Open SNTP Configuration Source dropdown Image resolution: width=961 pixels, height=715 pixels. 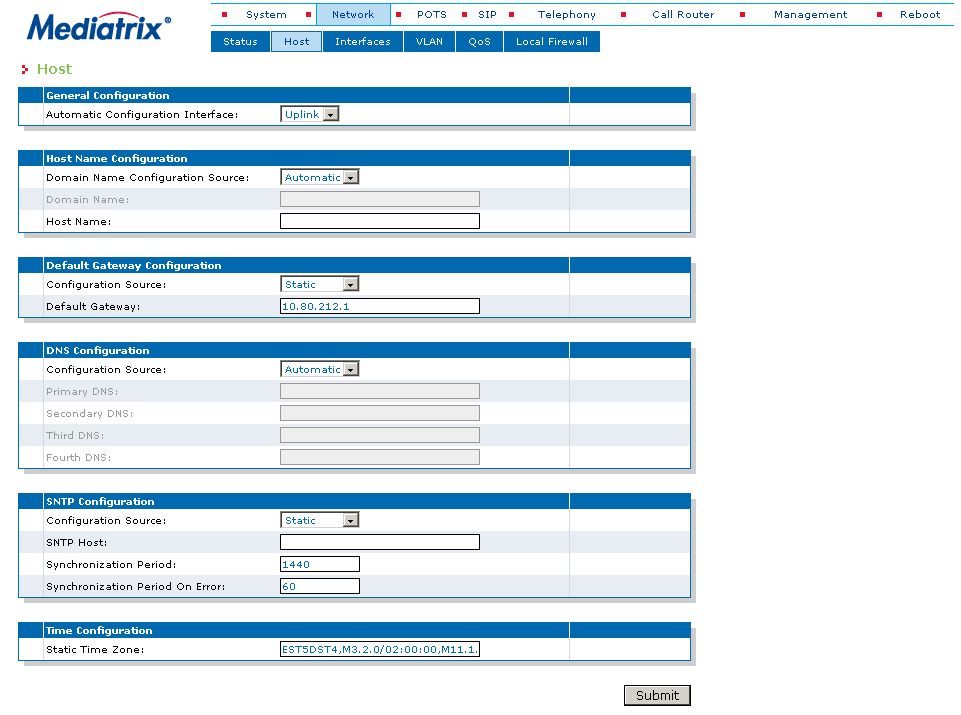319,520
